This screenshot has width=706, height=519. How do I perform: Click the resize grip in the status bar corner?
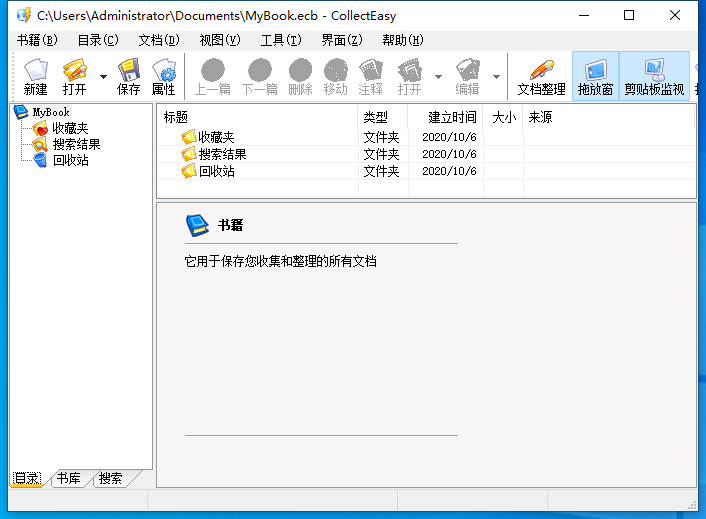tap(692, 505)
